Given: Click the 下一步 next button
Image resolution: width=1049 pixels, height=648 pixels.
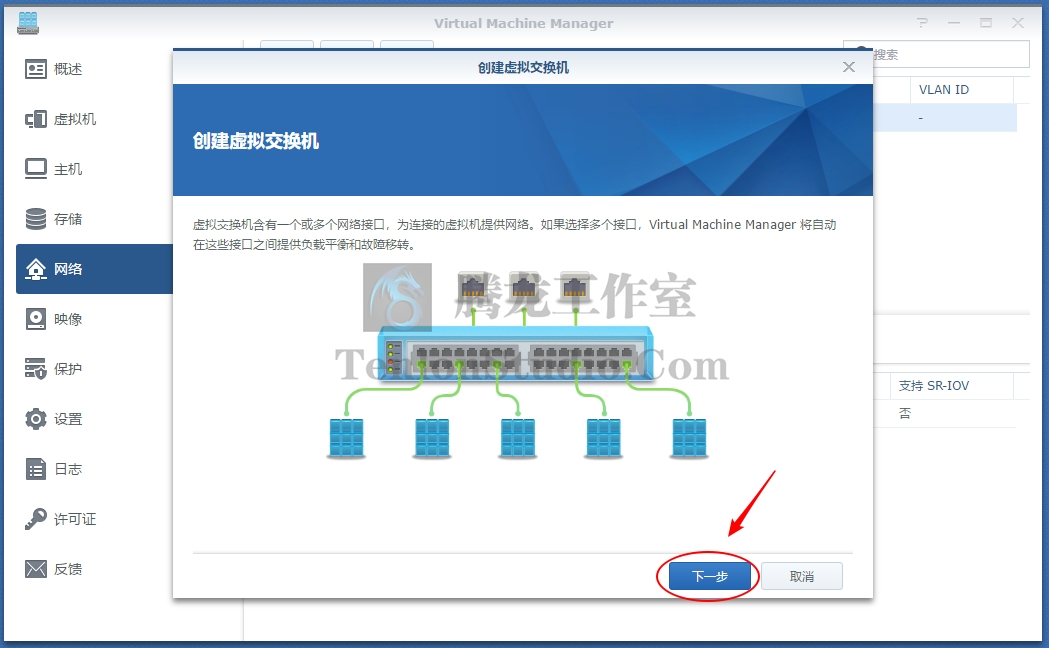Looking at the screenshot, I should (x=710, y=576).
